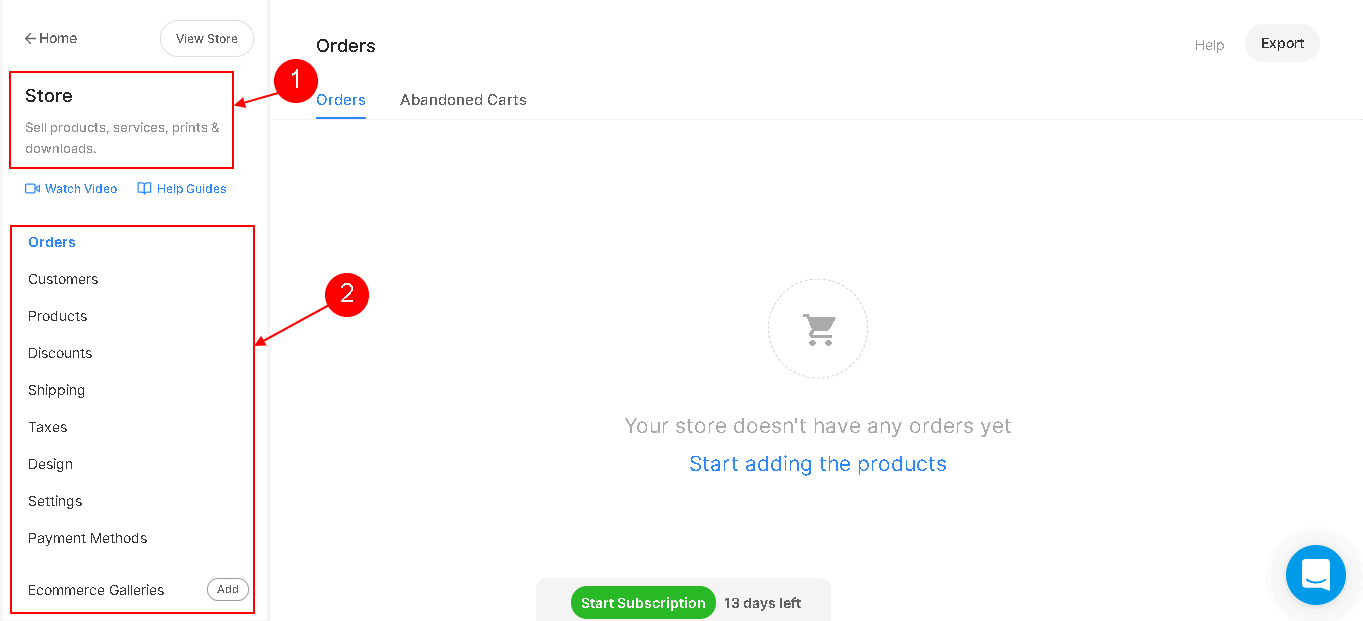This screenshot has width=1363, height=621.
Task: Open Payment Methods page
Action: click(x=88, y=538)
